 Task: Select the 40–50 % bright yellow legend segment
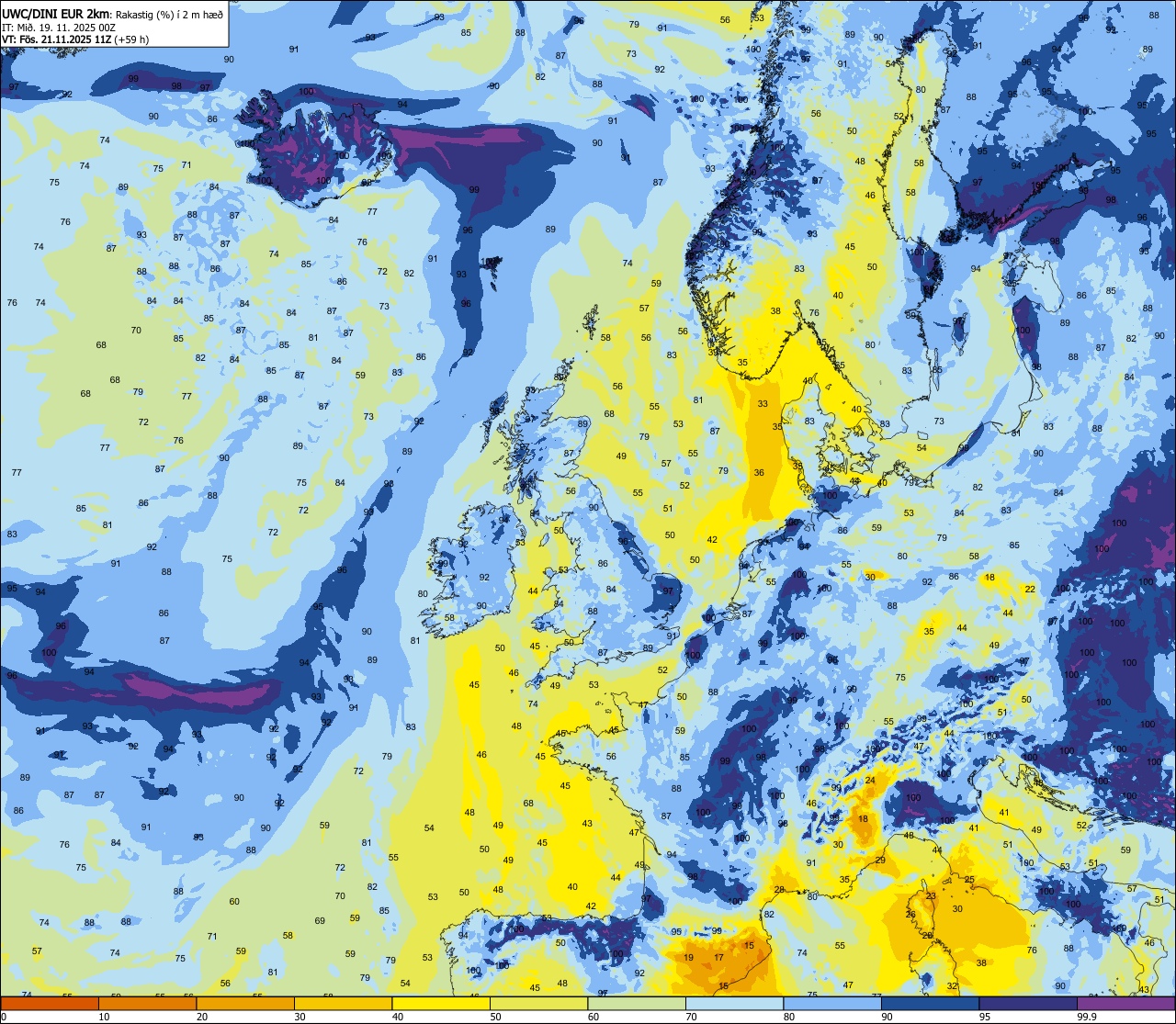coord(441,1004)
